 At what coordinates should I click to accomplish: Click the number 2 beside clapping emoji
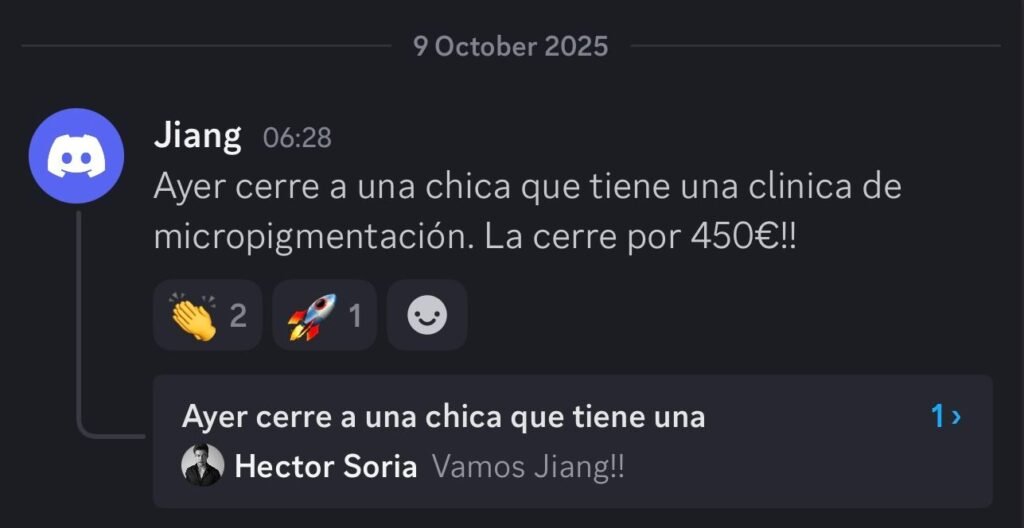click(238, 316)
